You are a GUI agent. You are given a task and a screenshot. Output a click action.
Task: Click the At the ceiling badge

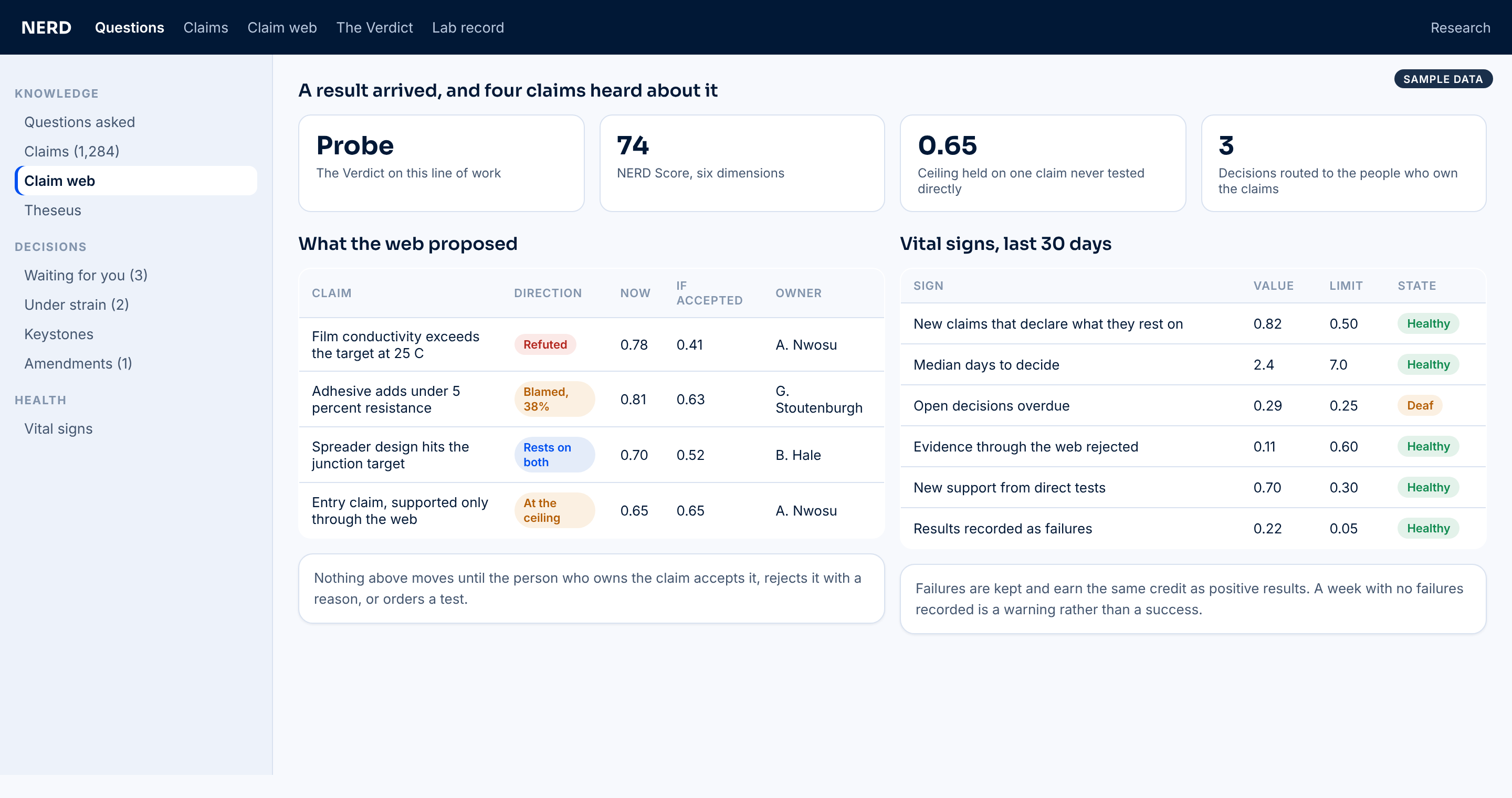(554, 510)
